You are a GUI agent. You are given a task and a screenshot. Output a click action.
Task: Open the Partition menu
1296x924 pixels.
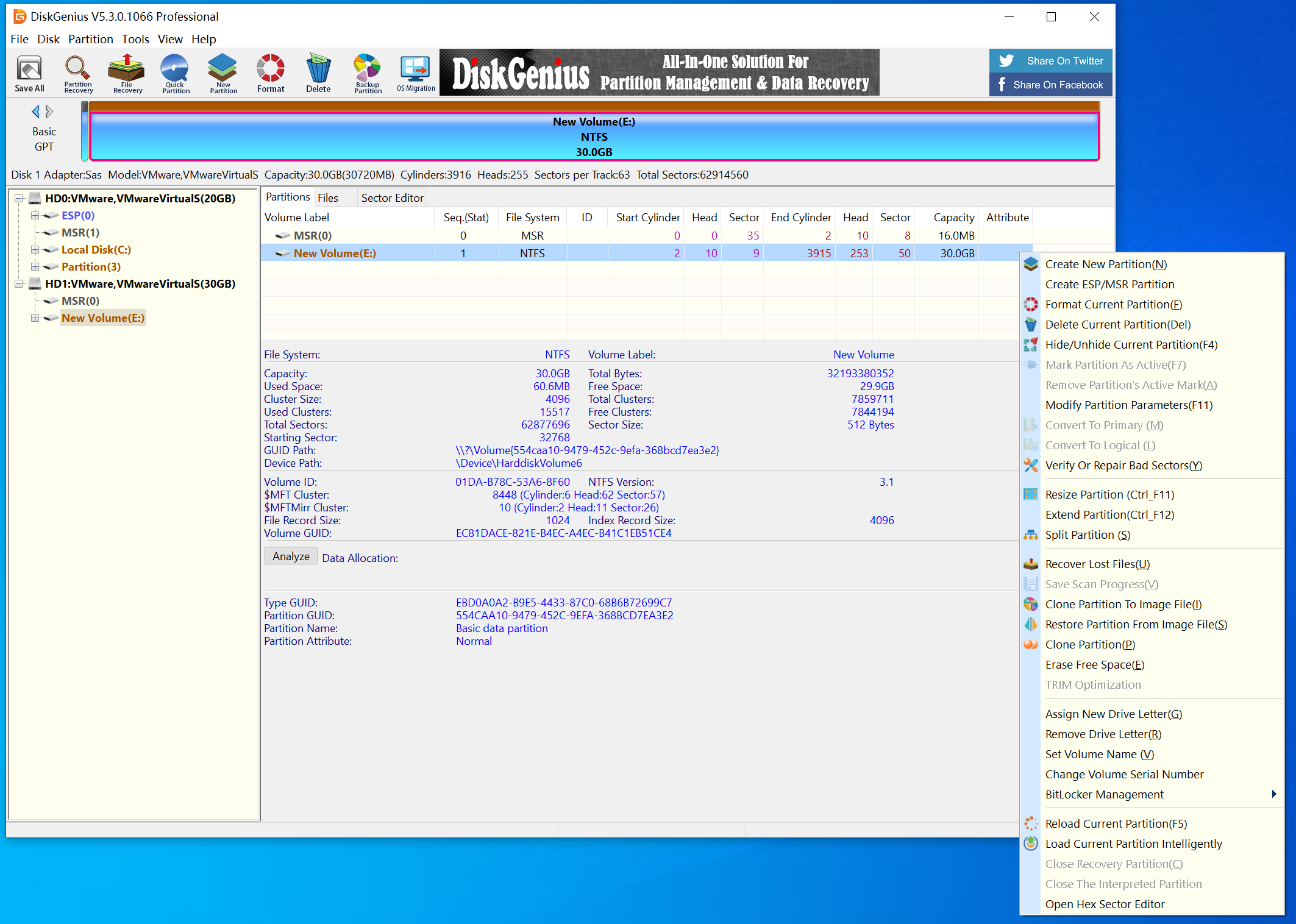pyautogui.click(x=90, y=39)
